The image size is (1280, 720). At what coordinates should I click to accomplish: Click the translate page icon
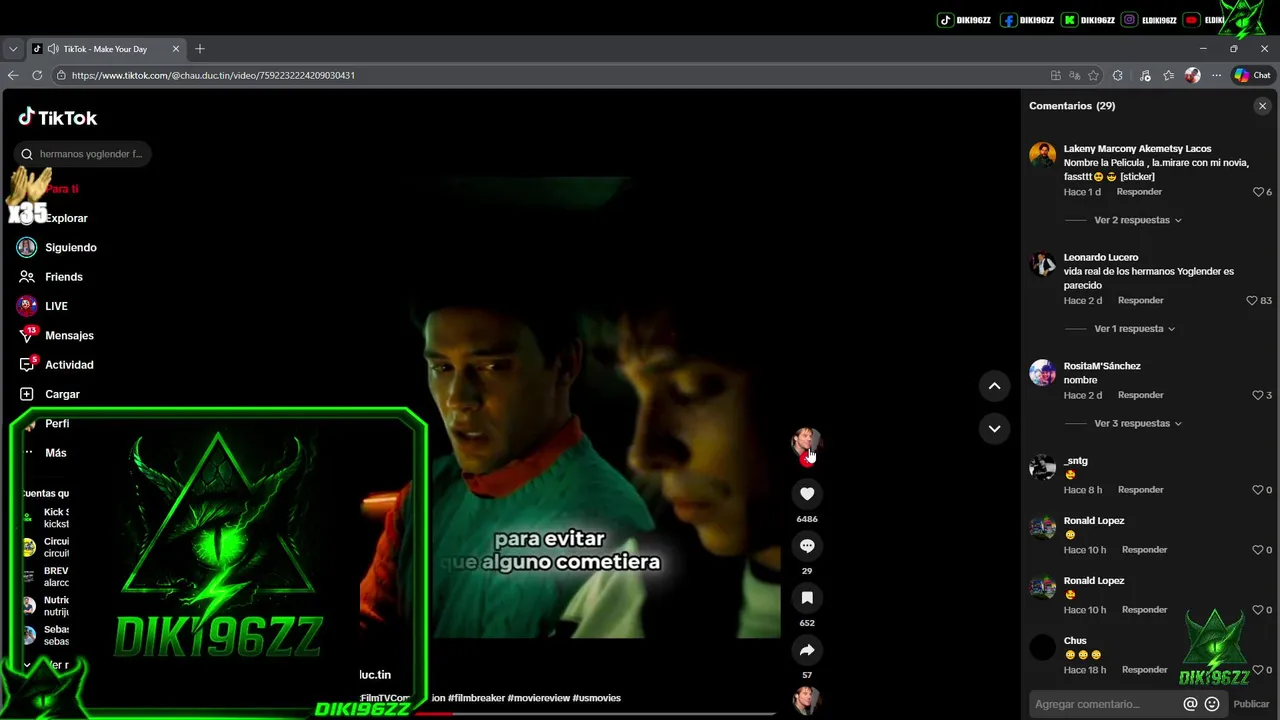(x=1074, y=75)
